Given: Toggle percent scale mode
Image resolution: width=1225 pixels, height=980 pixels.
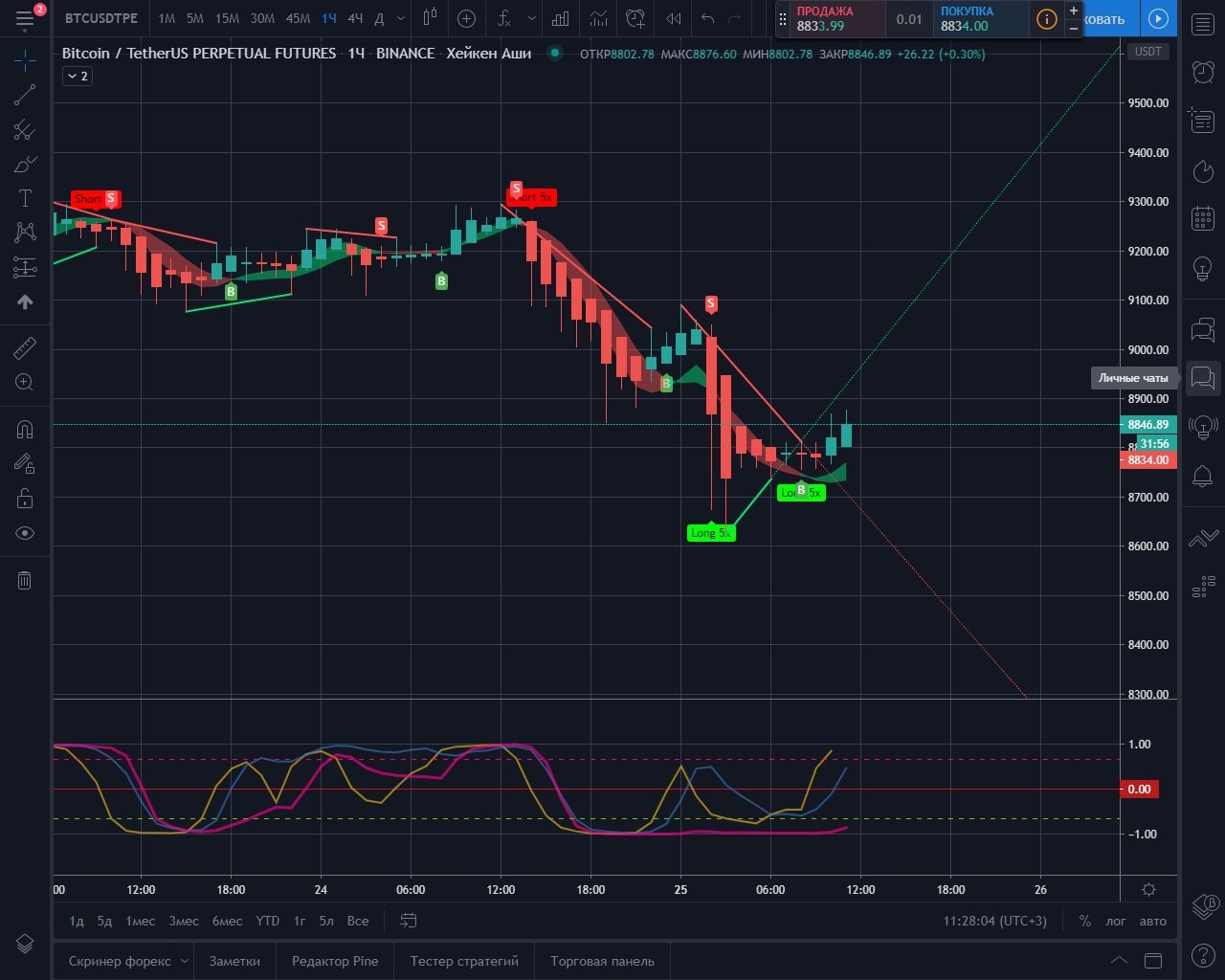Looking at the screenshot, I should (x=1084, y=921).
